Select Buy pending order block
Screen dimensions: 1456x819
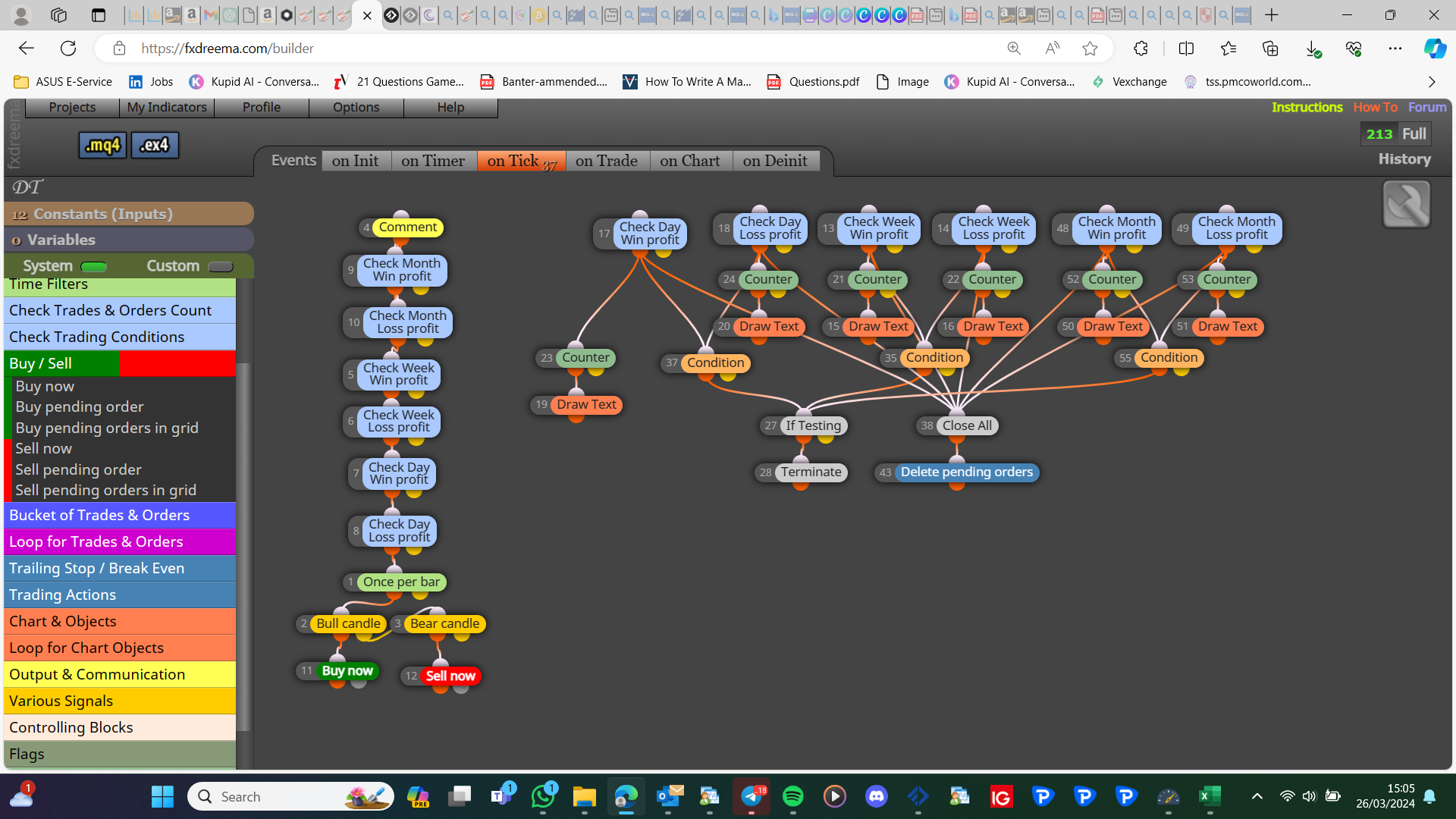coord(80,407)
